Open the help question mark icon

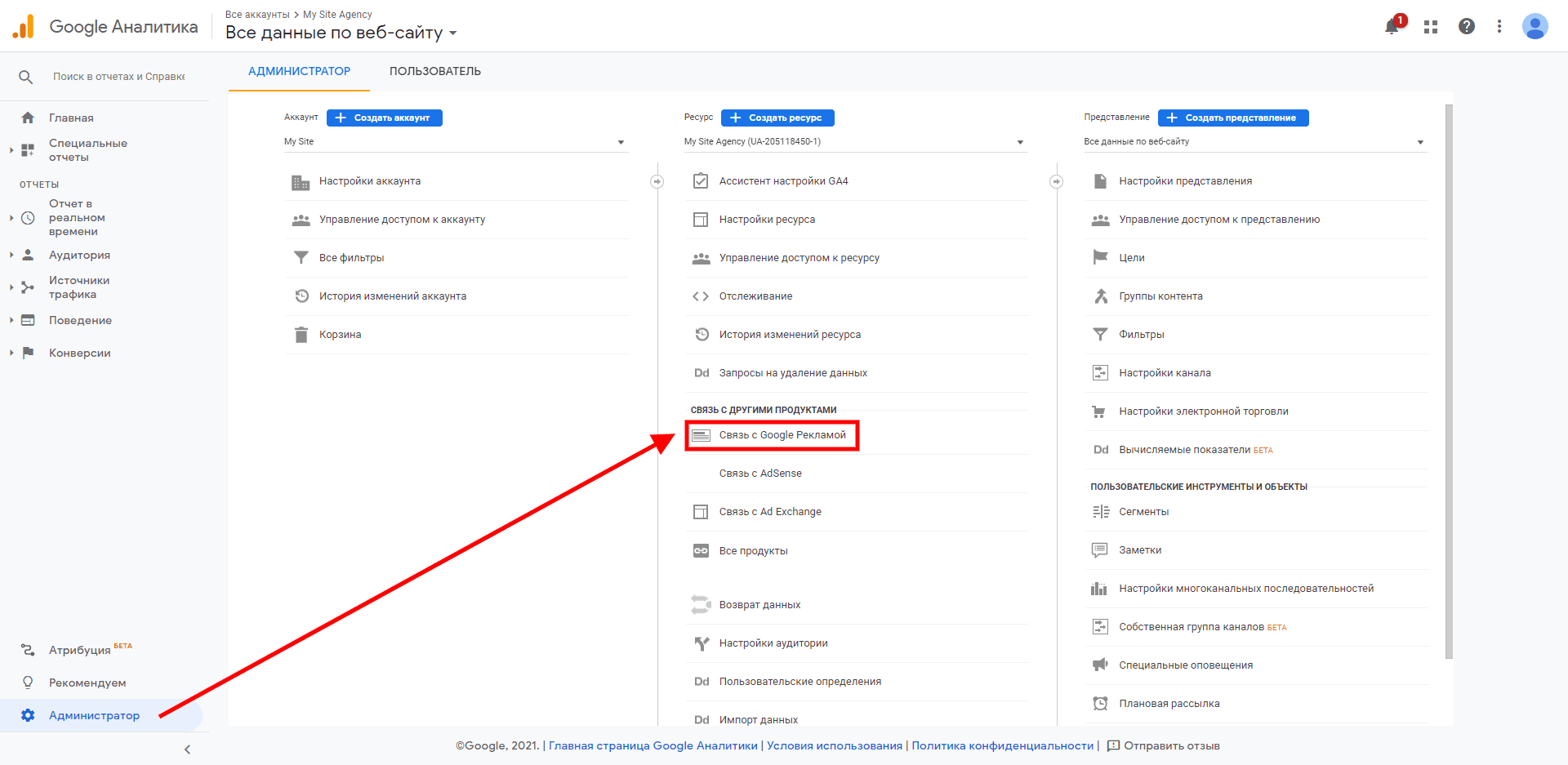(x=1467, y=26)
